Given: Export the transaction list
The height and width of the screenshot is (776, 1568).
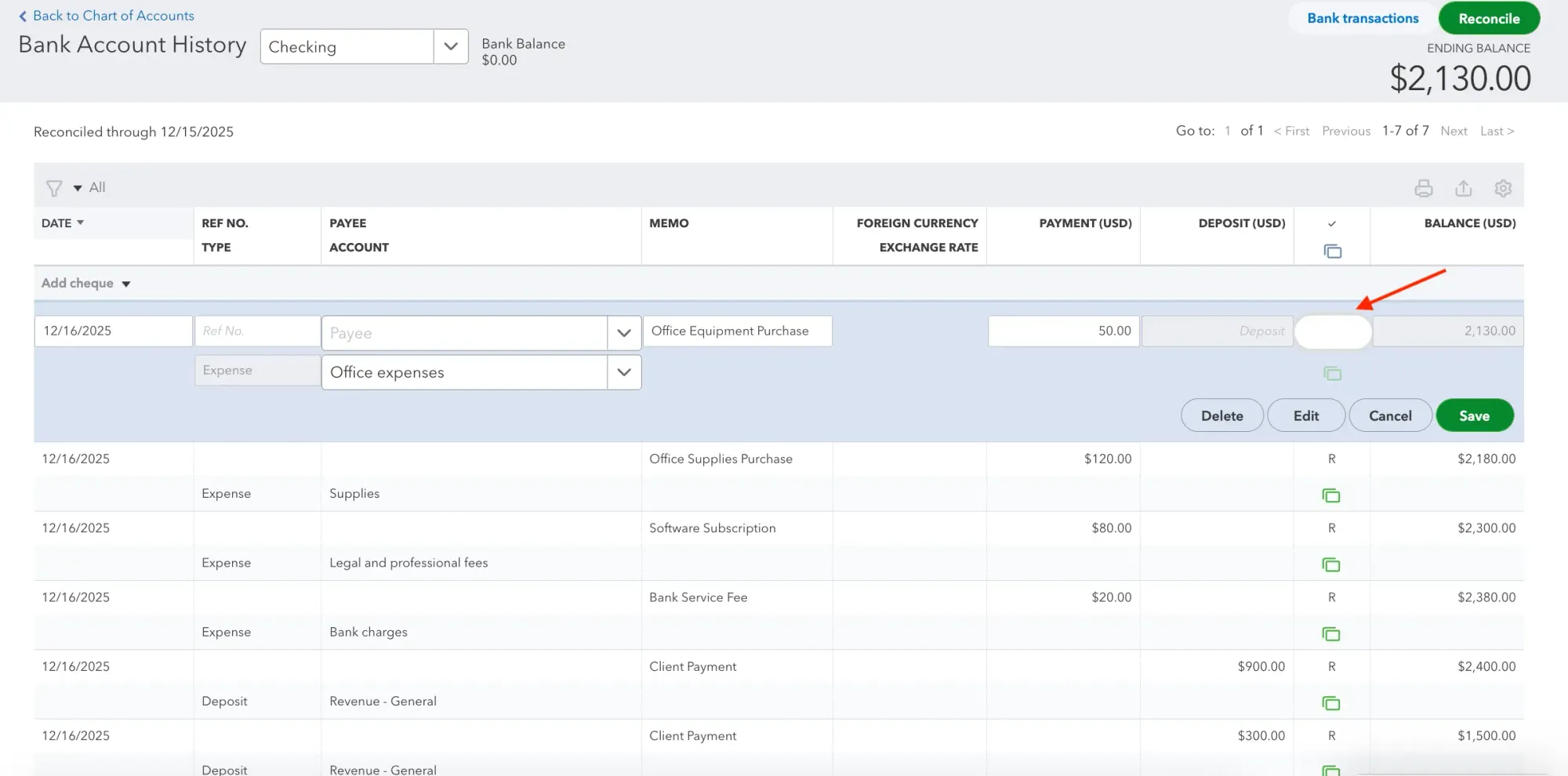Looking at the screenshot, I should [1463, 188].
